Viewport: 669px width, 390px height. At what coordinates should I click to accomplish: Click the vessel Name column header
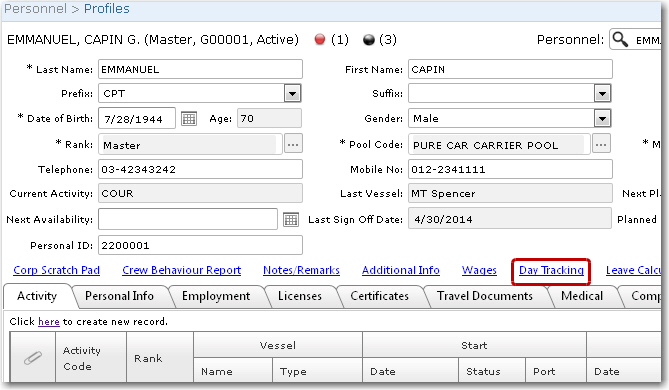click(x=233, y=371)
